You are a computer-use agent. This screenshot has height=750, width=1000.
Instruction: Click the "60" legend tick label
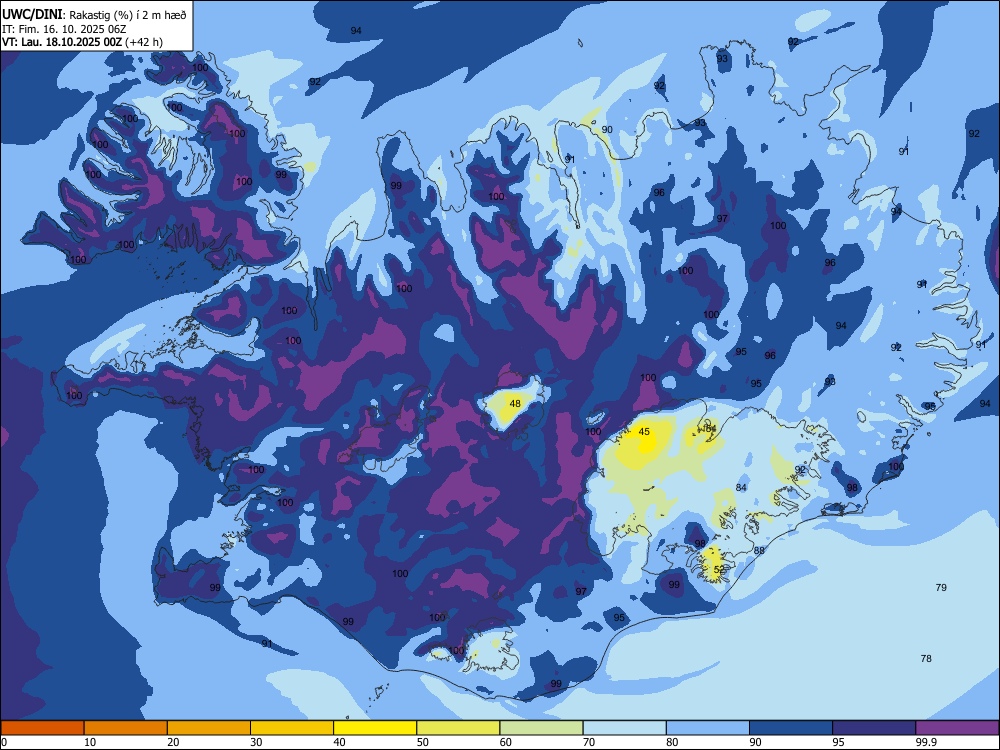[506, 742]
